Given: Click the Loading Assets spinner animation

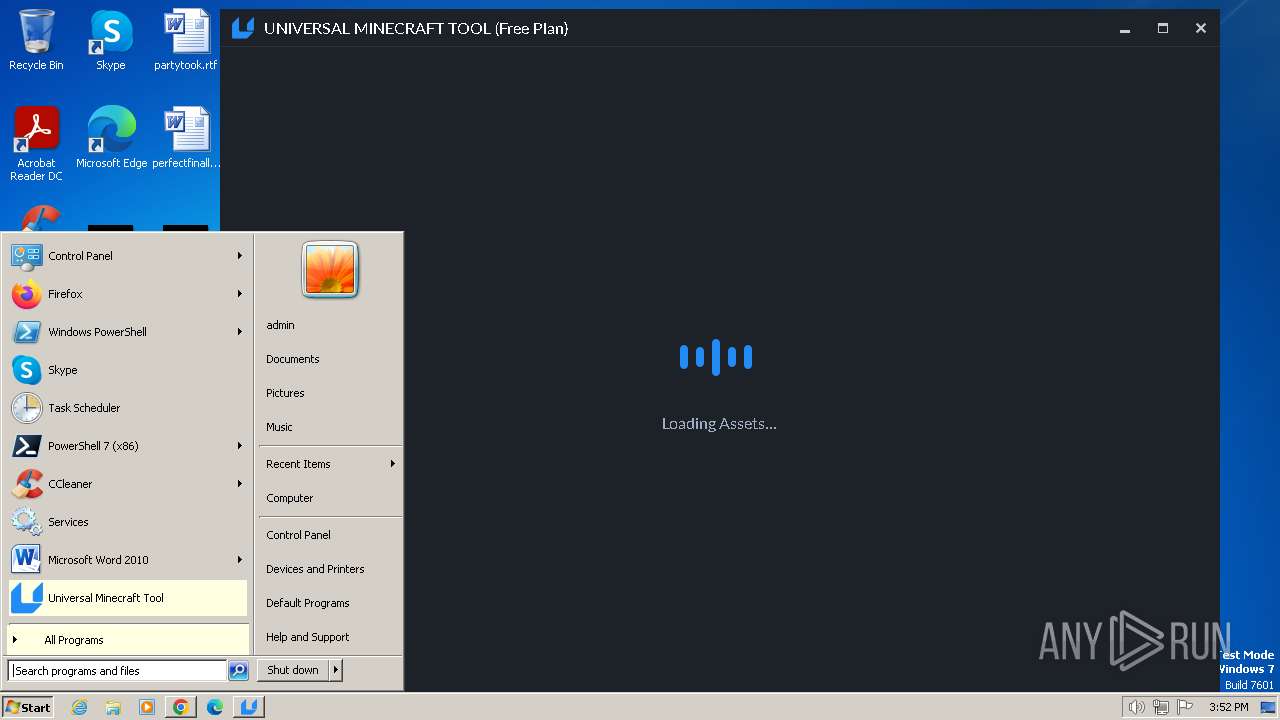Looking at the screenshot, I should coord(716,357).
